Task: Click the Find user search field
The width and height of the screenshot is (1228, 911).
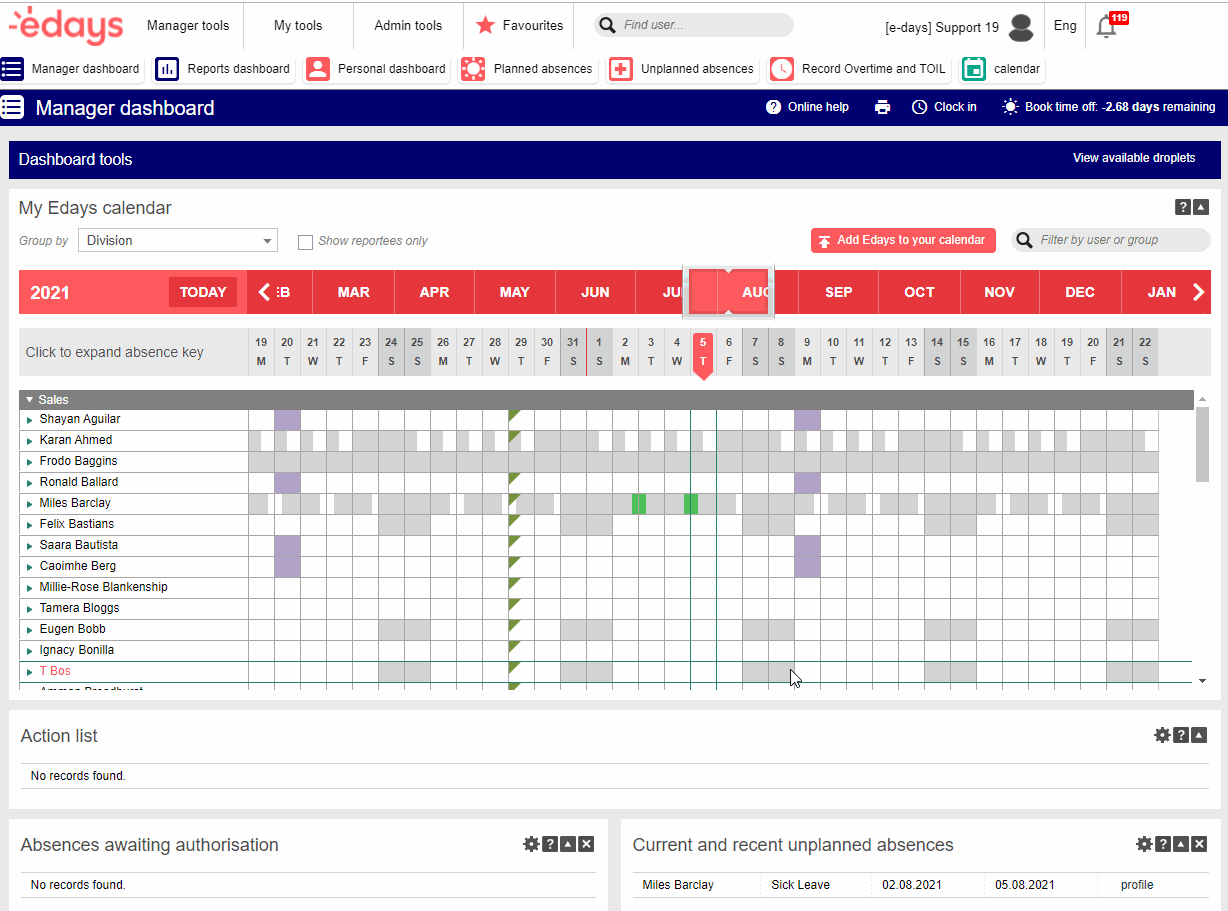Action: pos(694,25)
